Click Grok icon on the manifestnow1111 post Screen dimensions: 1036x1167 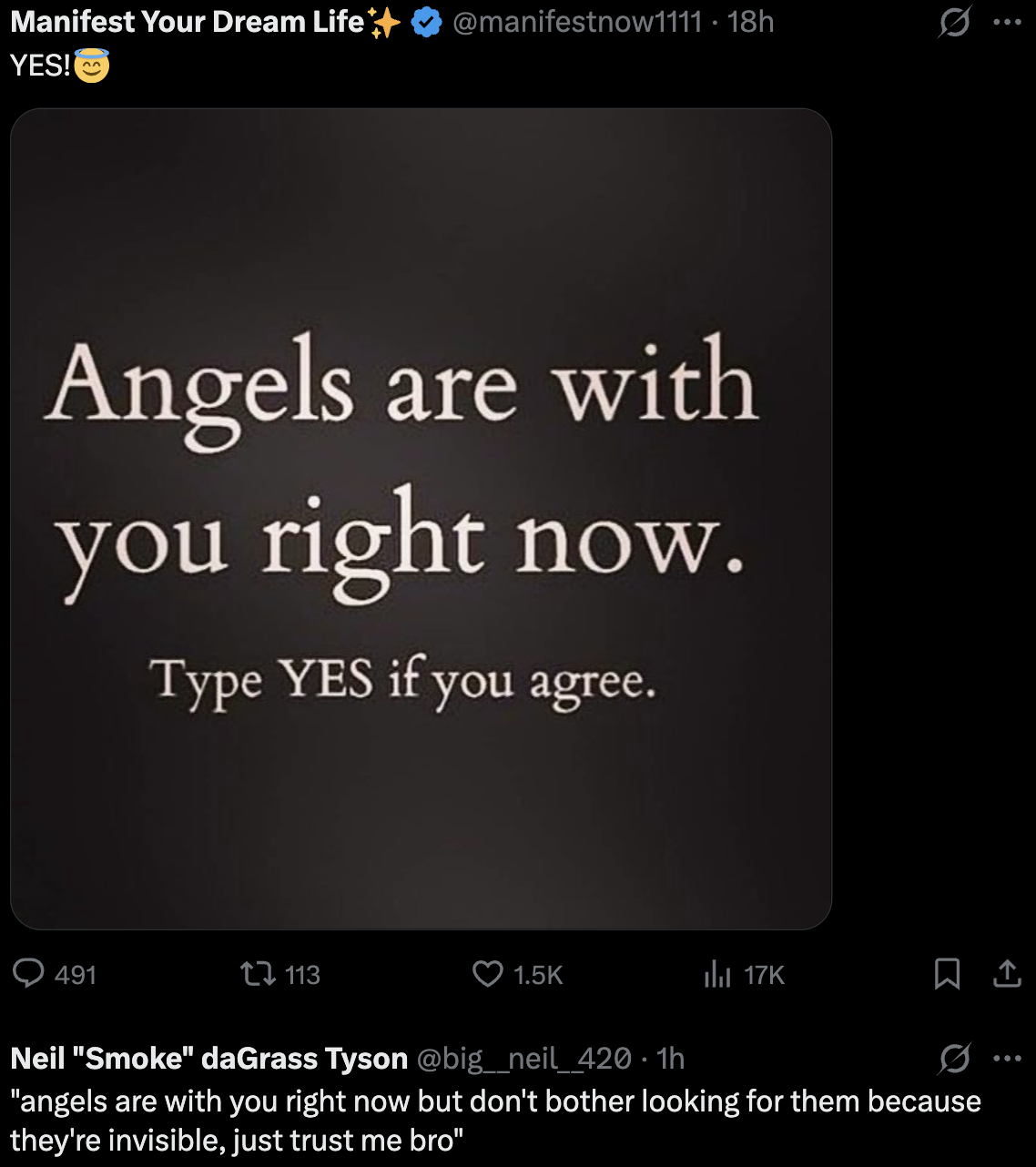tap(954, 22)
